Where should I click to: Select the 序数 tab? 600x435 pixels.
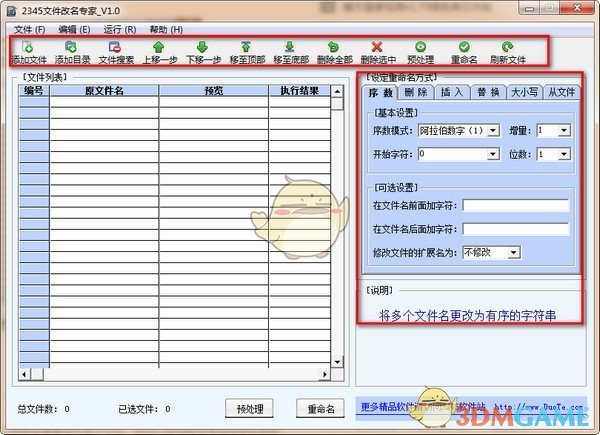pos(380,92)
